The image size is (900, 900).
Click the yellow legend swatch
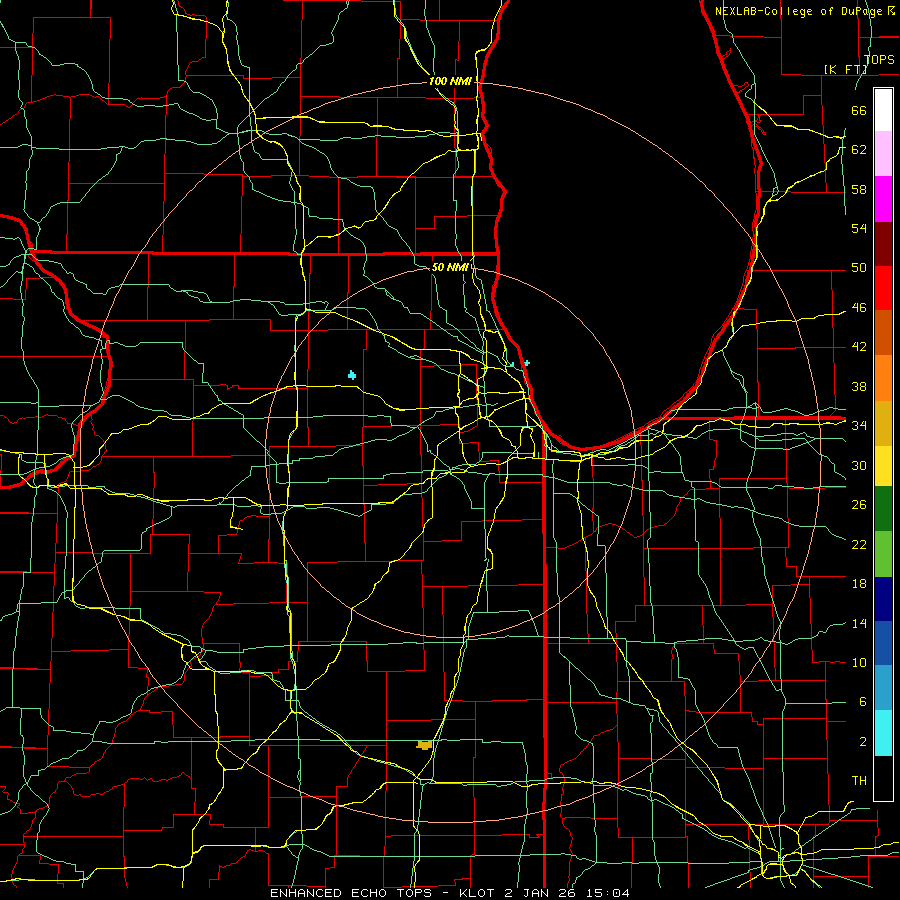coord(883,466)
